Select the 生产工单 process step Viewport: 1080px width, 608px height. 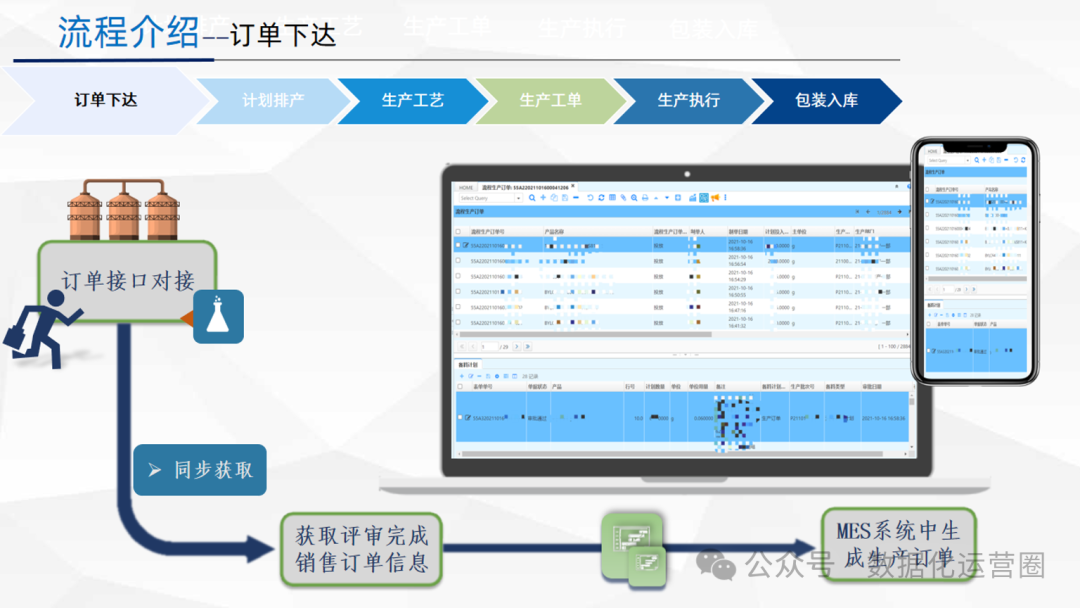(x=550, y=101)
